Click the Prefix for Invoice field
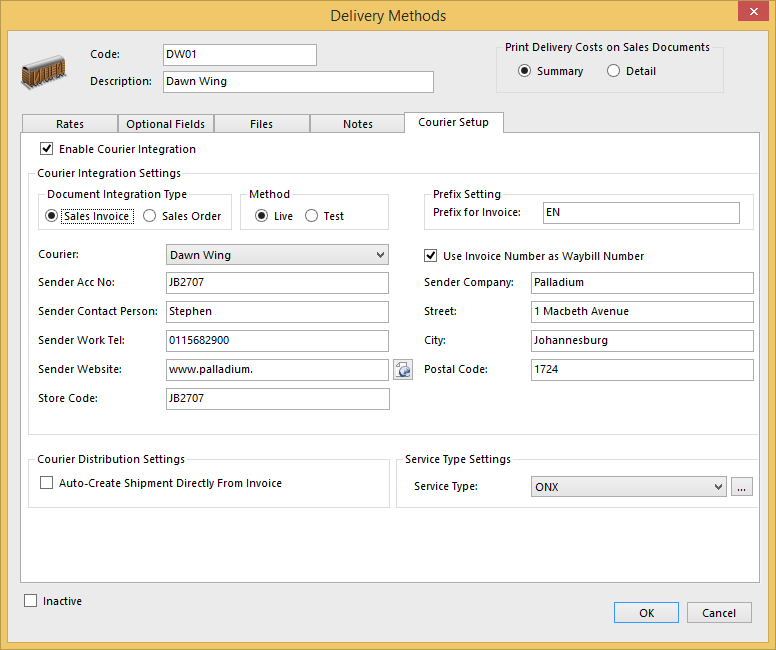The image size is (776, 650). [641, 213]
